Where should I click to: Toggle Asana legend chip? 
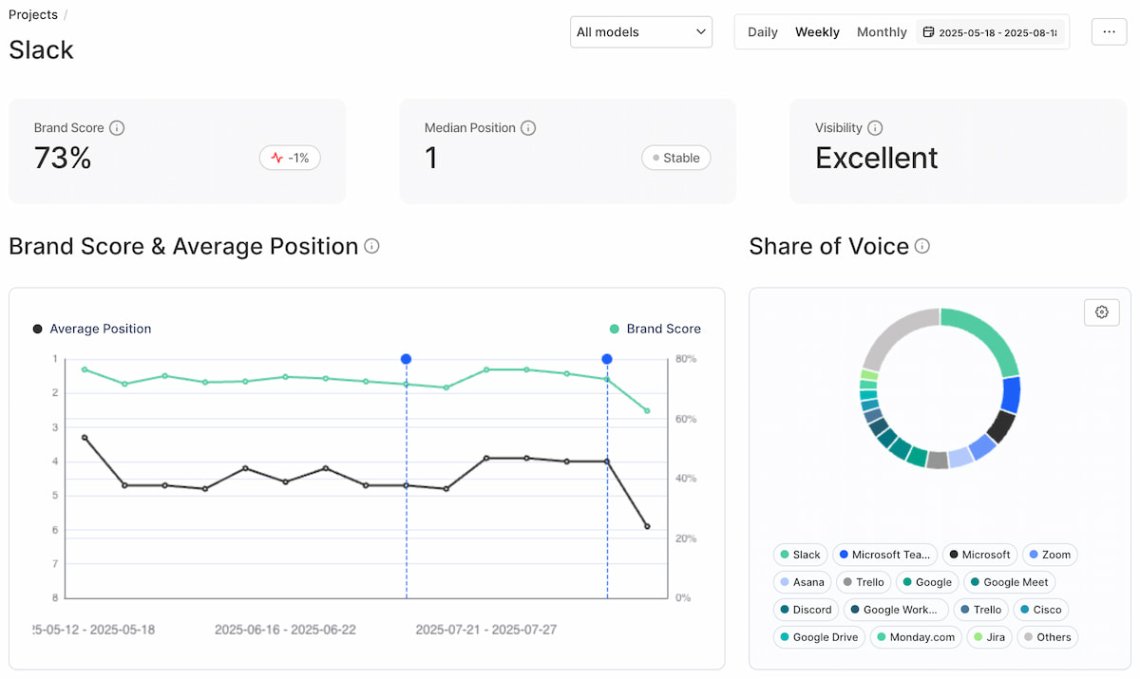tap(801, 582)
